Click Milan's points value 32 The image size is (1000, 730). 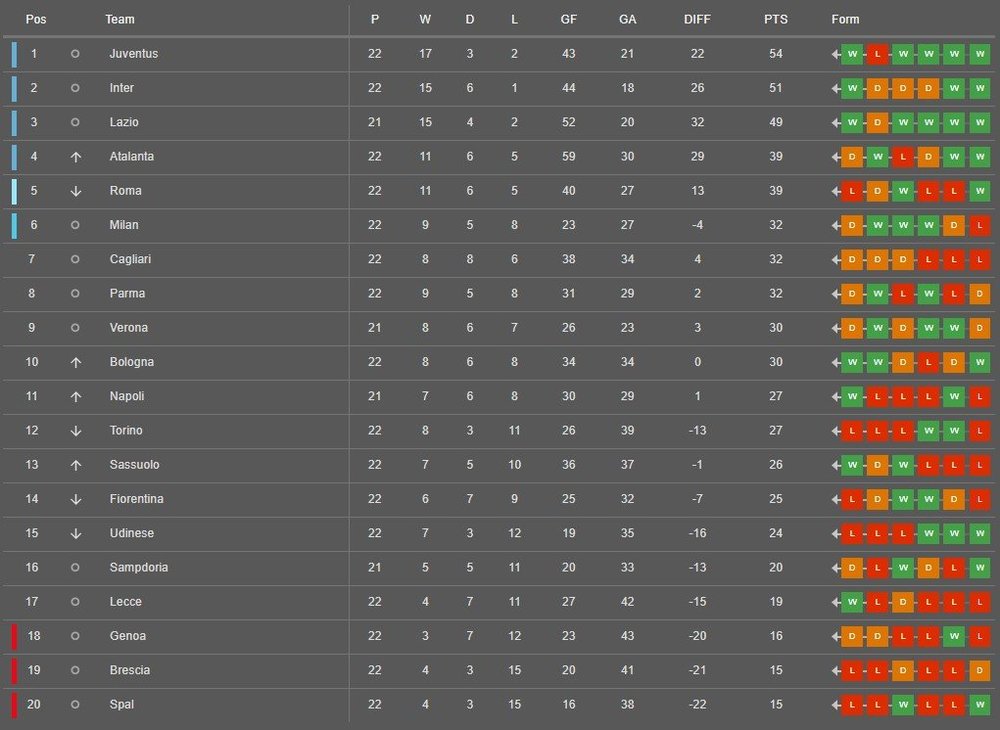[x=776, y=225]
